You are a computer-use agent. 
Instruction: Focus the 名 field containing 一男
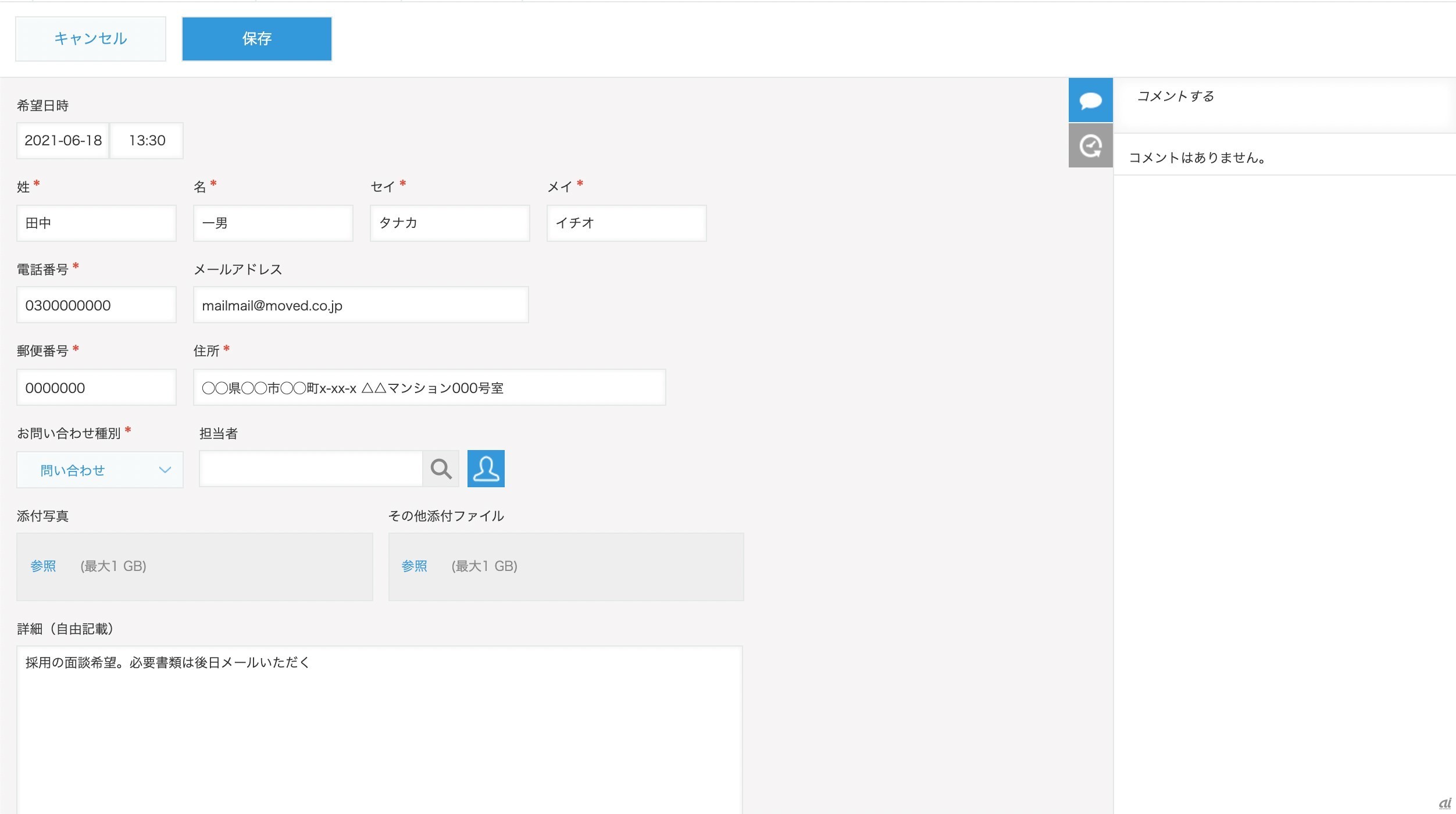273,223
